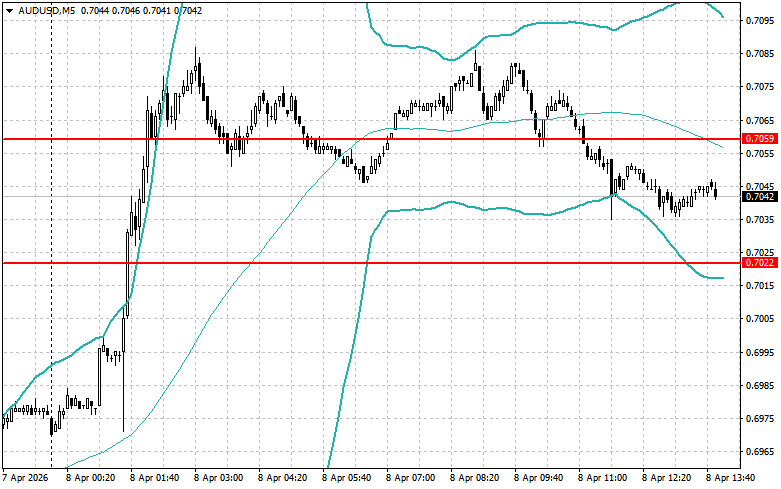
Task: Click the 8 Apr 05:40 time label
Action: click(347, 478)
